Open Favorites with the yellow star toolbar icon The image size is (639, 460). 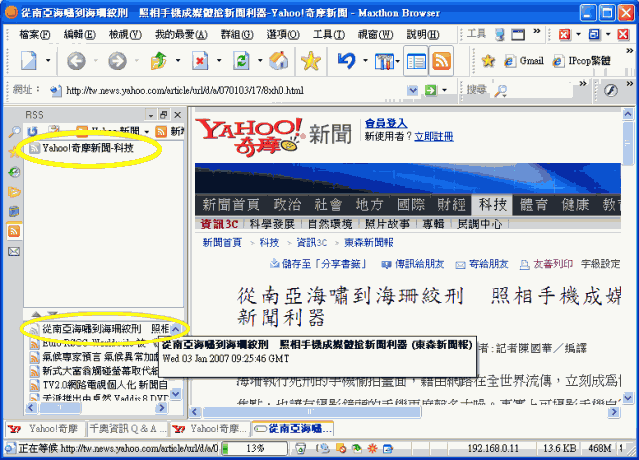pyautogui.click(x=311, y=61)
